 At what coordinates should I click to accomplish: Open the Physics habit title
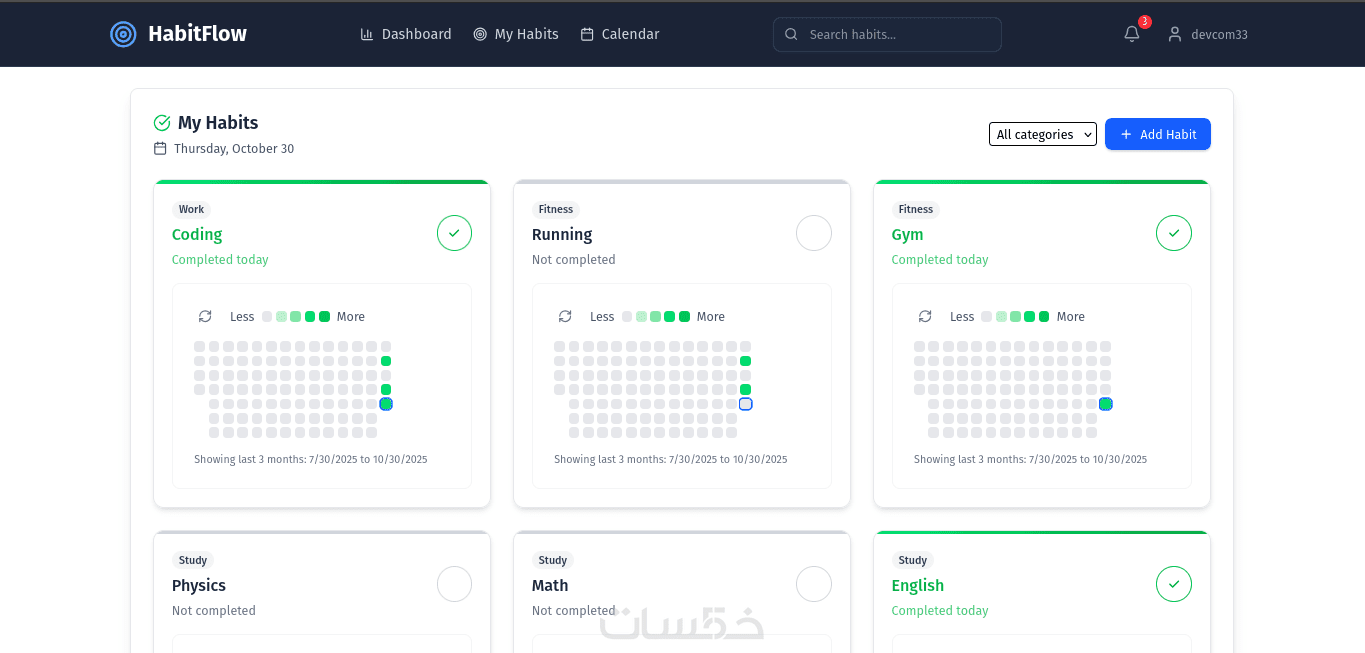tap(199, 585)
